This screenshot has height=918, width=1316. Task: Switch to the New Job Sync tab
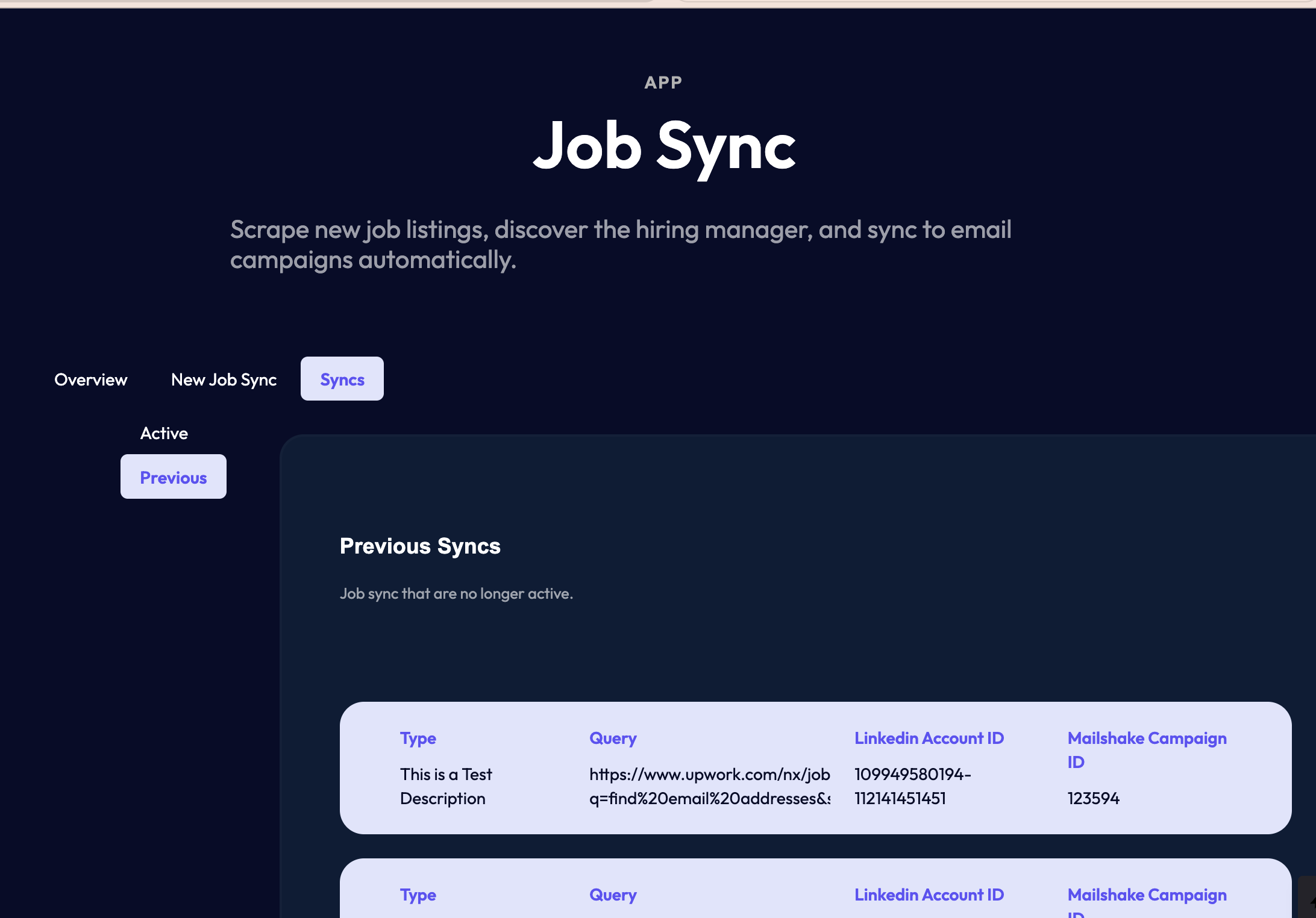point(224,379)
